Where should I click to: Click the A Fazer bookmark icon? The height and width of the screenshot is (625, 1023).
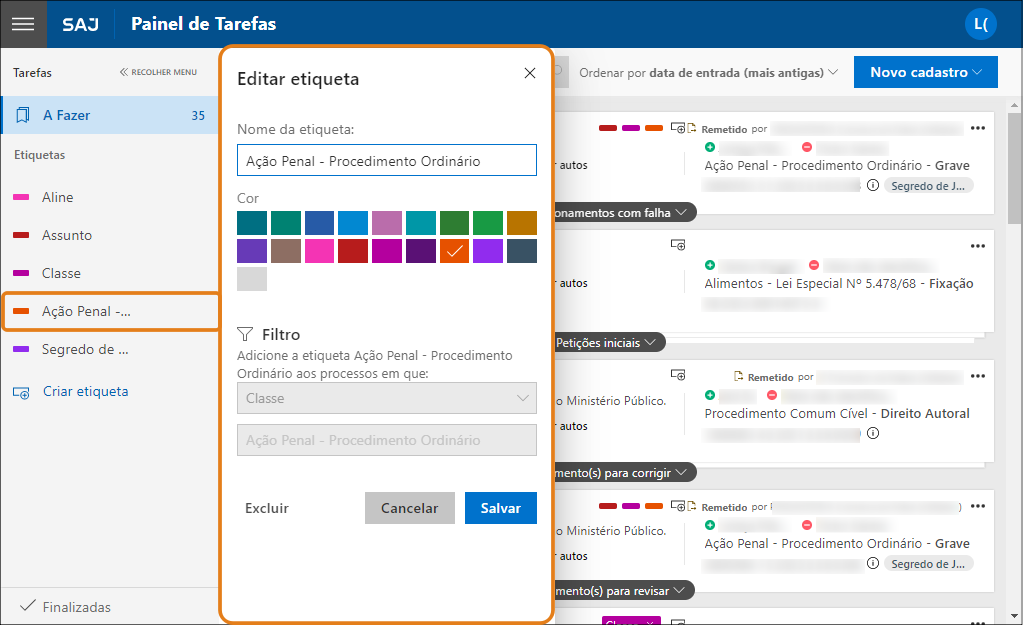point(22,116)
